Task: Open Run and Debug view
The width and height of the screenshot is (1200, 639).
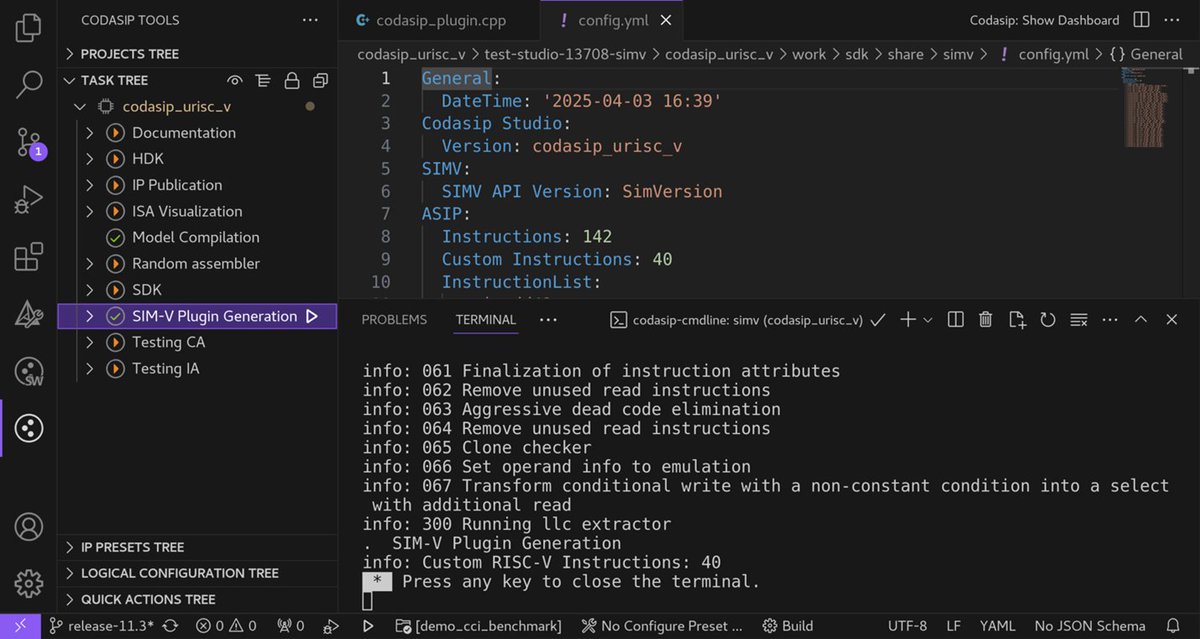Action: (x=29, y=200)
